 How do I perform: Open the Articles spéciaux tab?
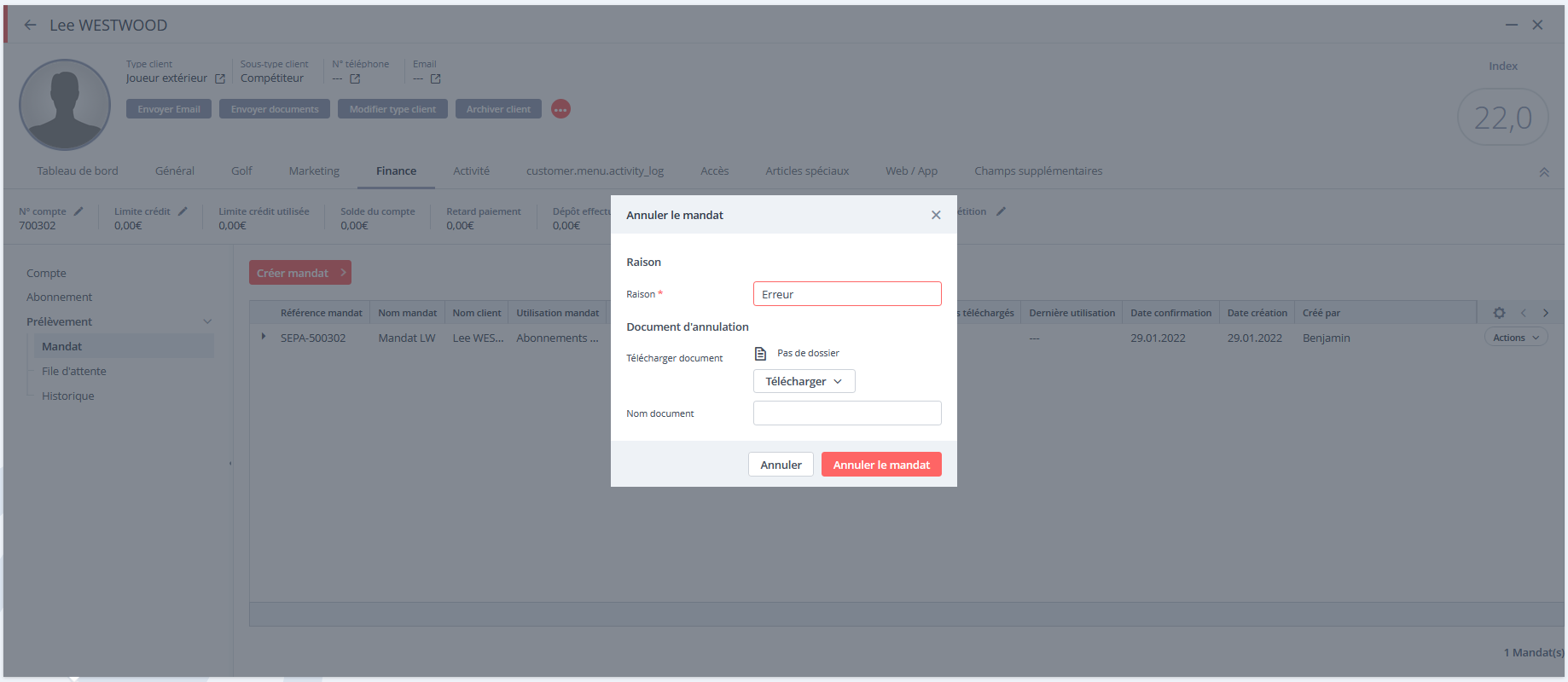pos(807,171)
